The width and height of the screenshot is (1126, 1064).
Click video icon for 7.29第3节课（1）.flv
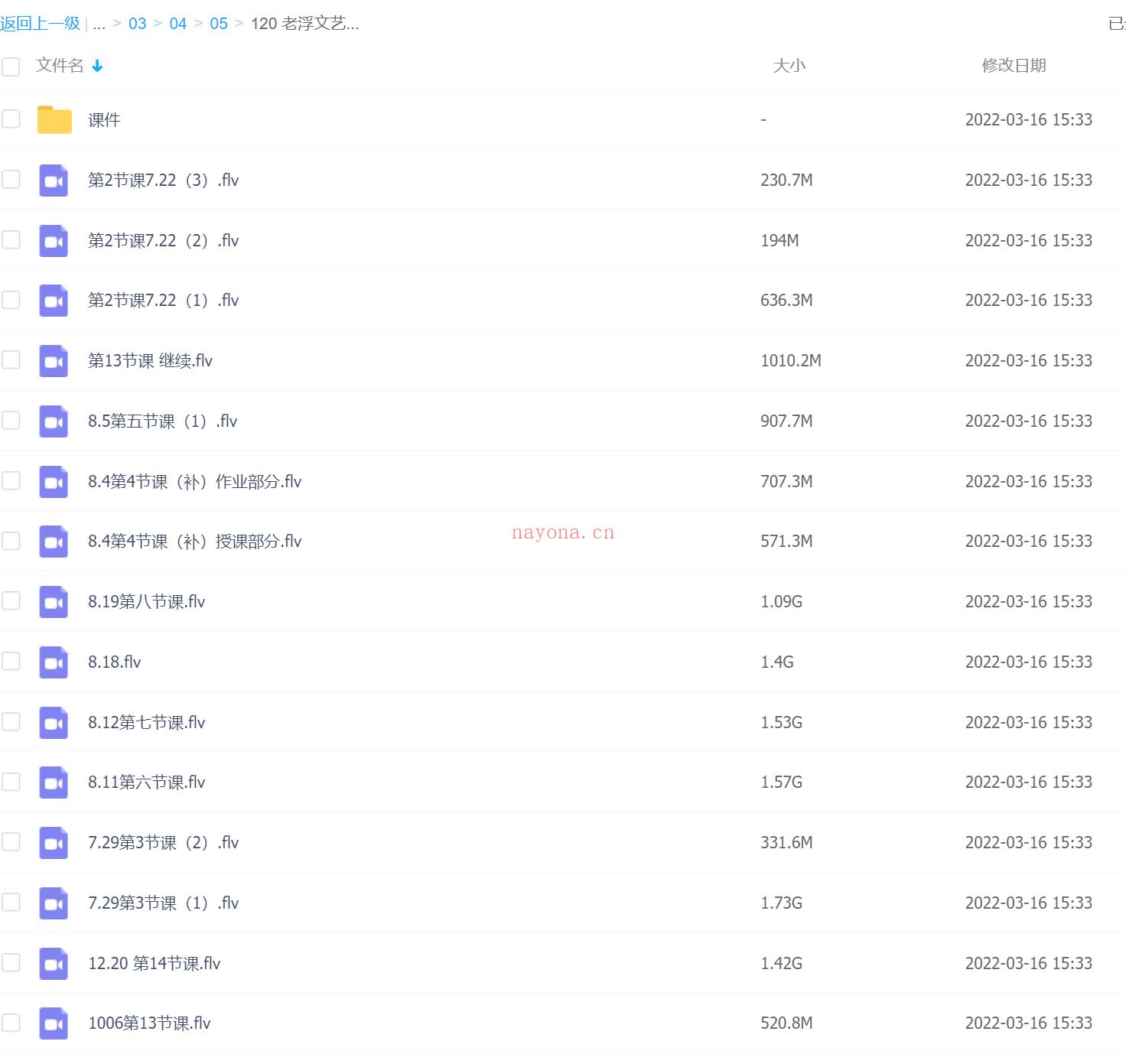tap(54, 903)
